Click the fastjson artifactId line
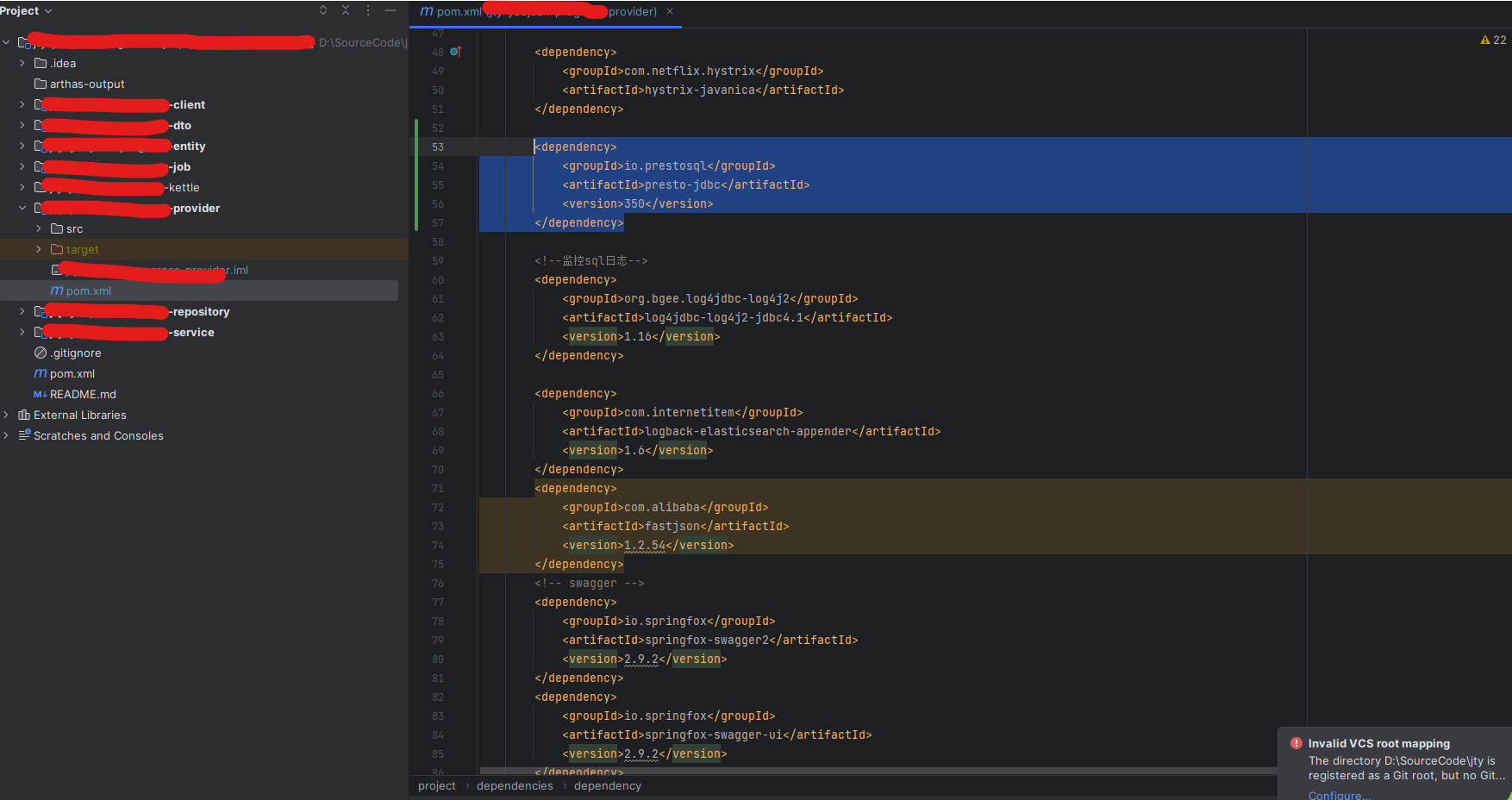Screen dimensions: 1512x800 click(676, 526)
